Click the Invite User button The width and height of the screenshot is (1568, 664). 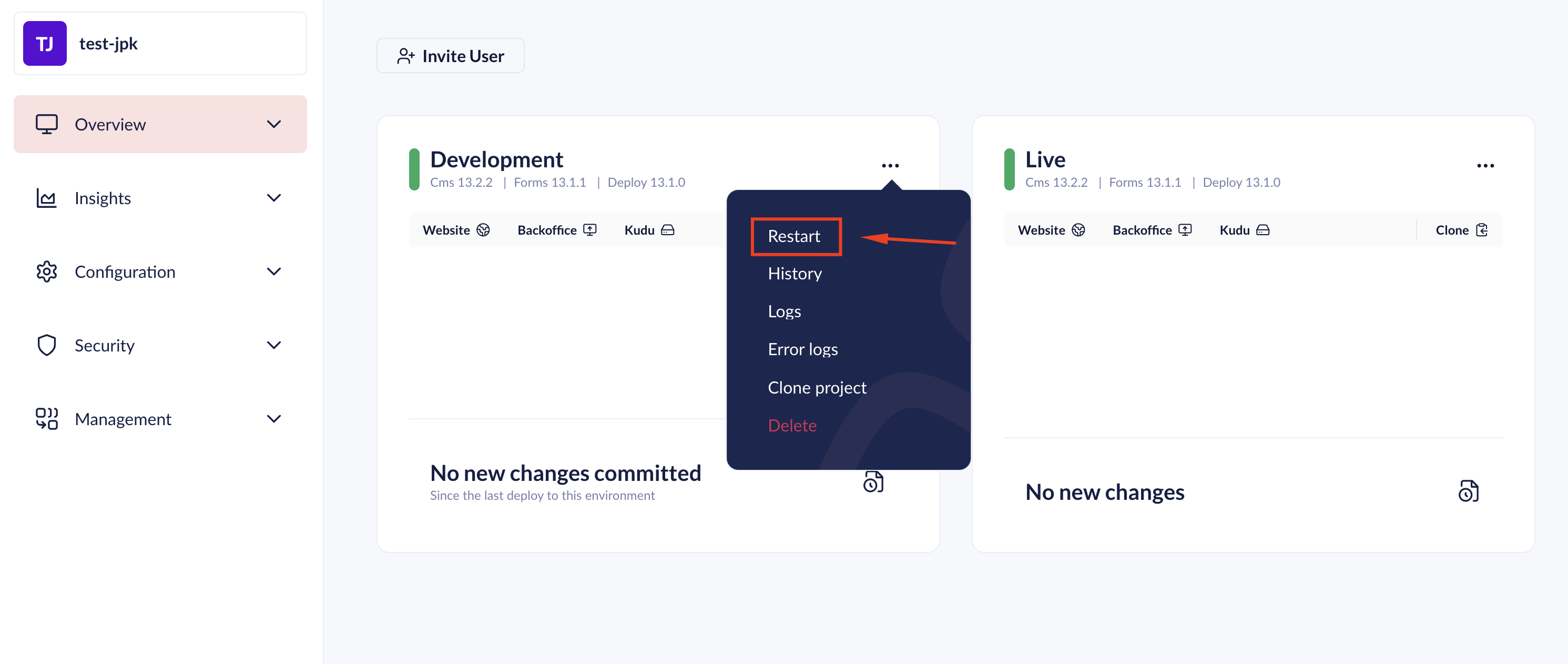[x=451, y=56]
